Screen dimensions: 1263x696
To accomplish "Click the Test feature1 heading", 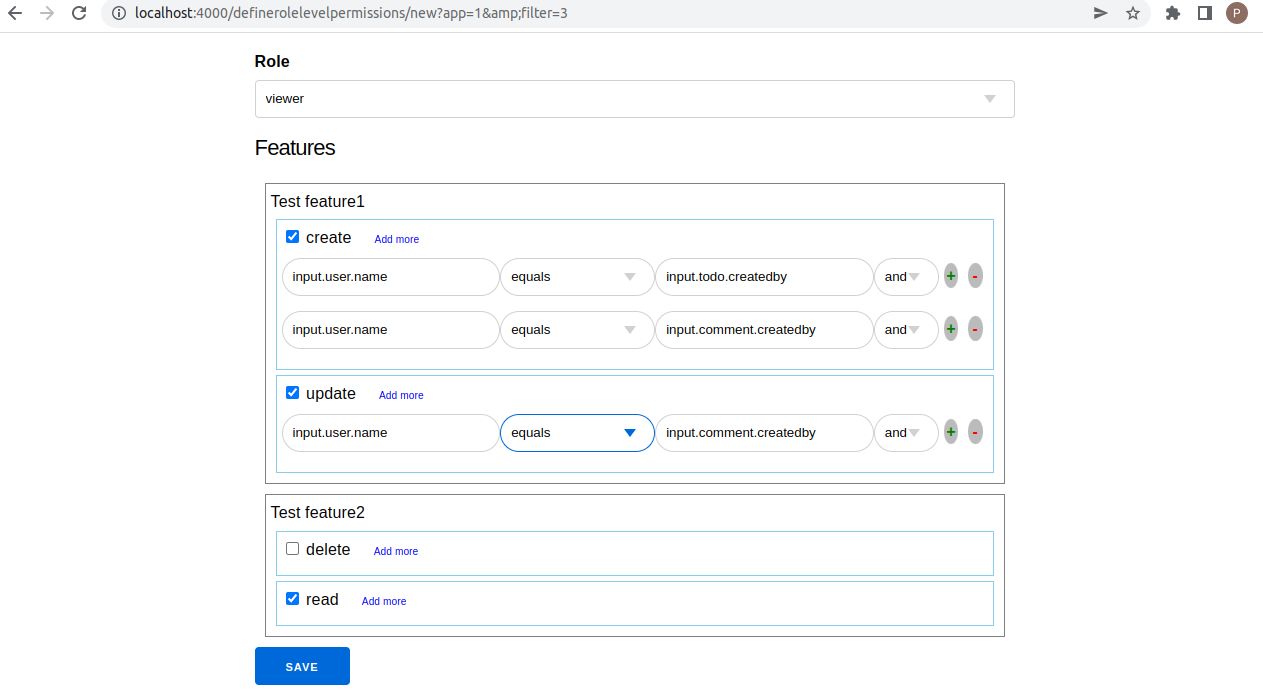I will pyautogui.click(x=318, y=201).
